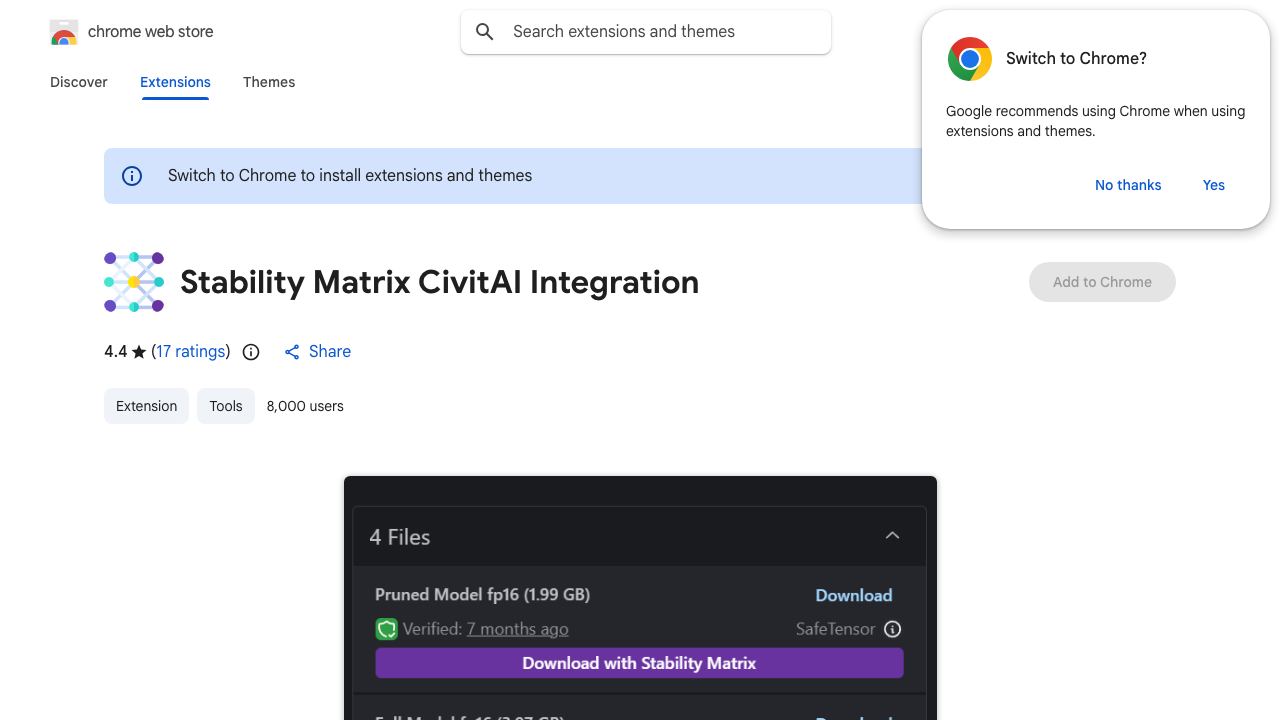Click the info icon in blue banner
Image resolution: width=1280 pixels, height=720 pixels.
[132, 176]
